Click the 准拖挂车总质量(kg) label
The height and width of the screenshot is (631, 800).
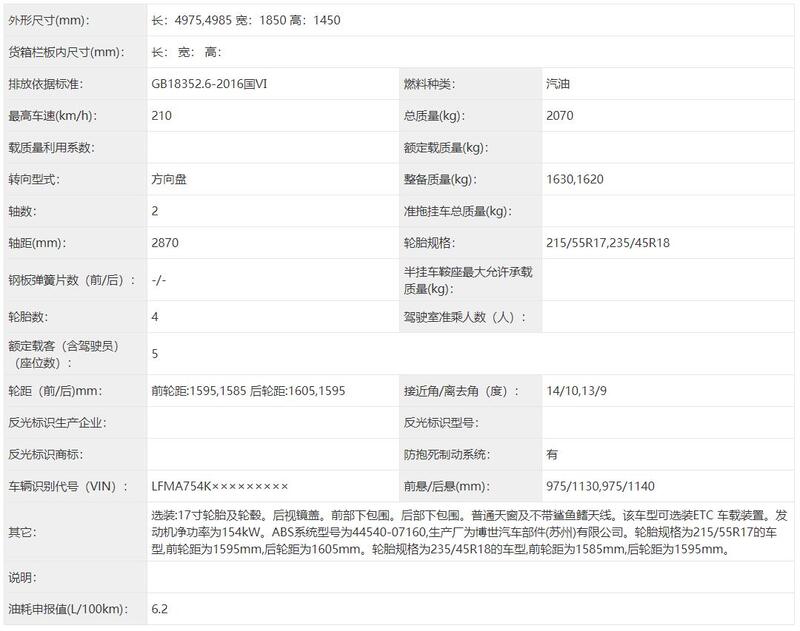pyautogui.click(x=458, y=211)
